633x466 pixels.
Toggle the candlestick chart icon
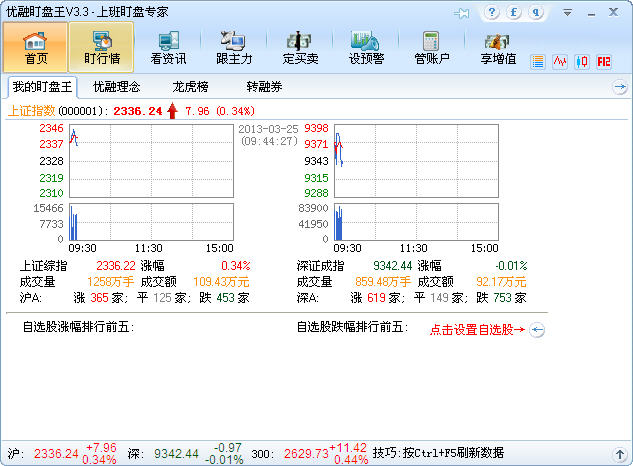[582, 62]
